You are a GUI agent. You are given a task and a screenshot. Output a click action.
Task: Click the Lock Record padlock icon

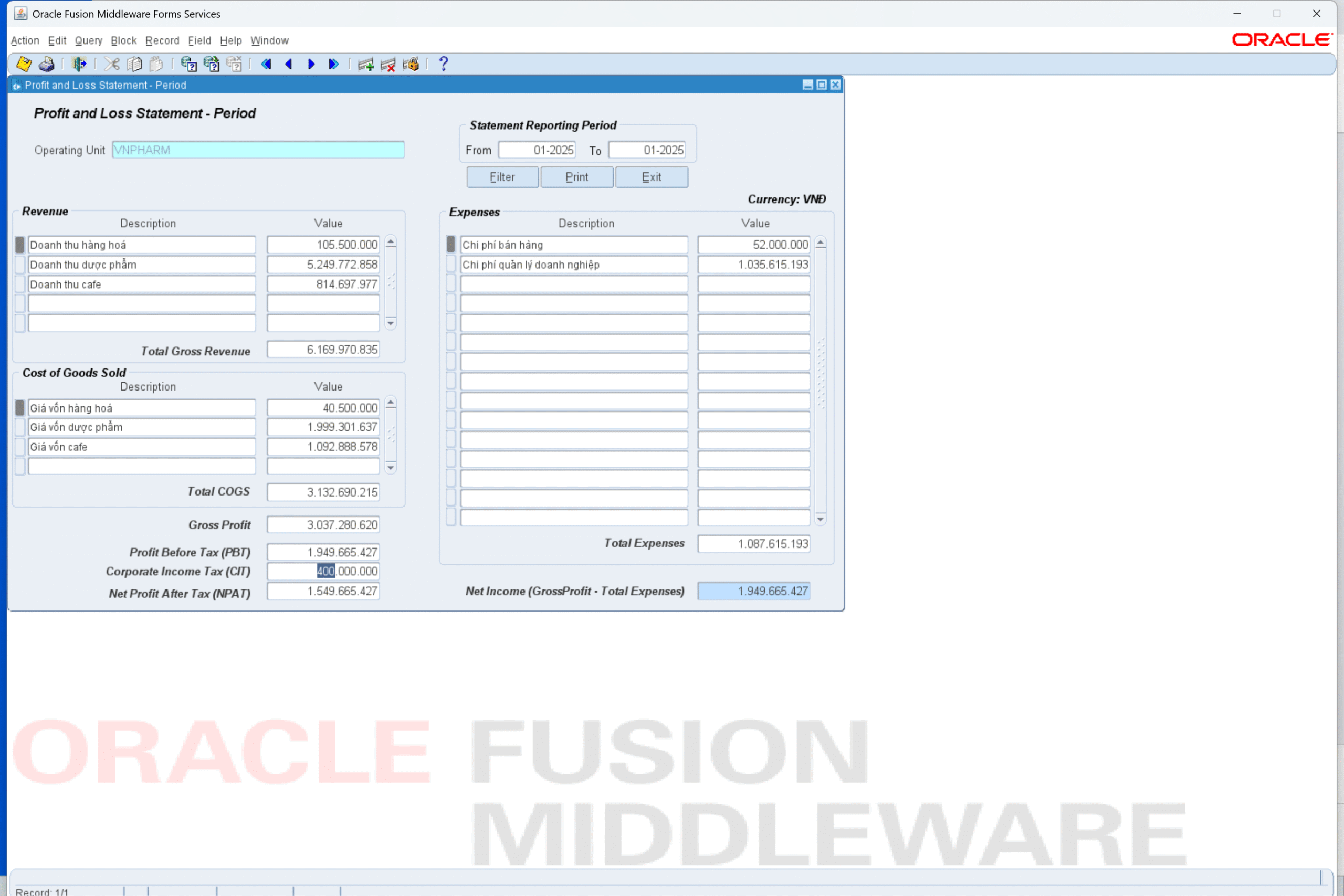coord(411,64)
